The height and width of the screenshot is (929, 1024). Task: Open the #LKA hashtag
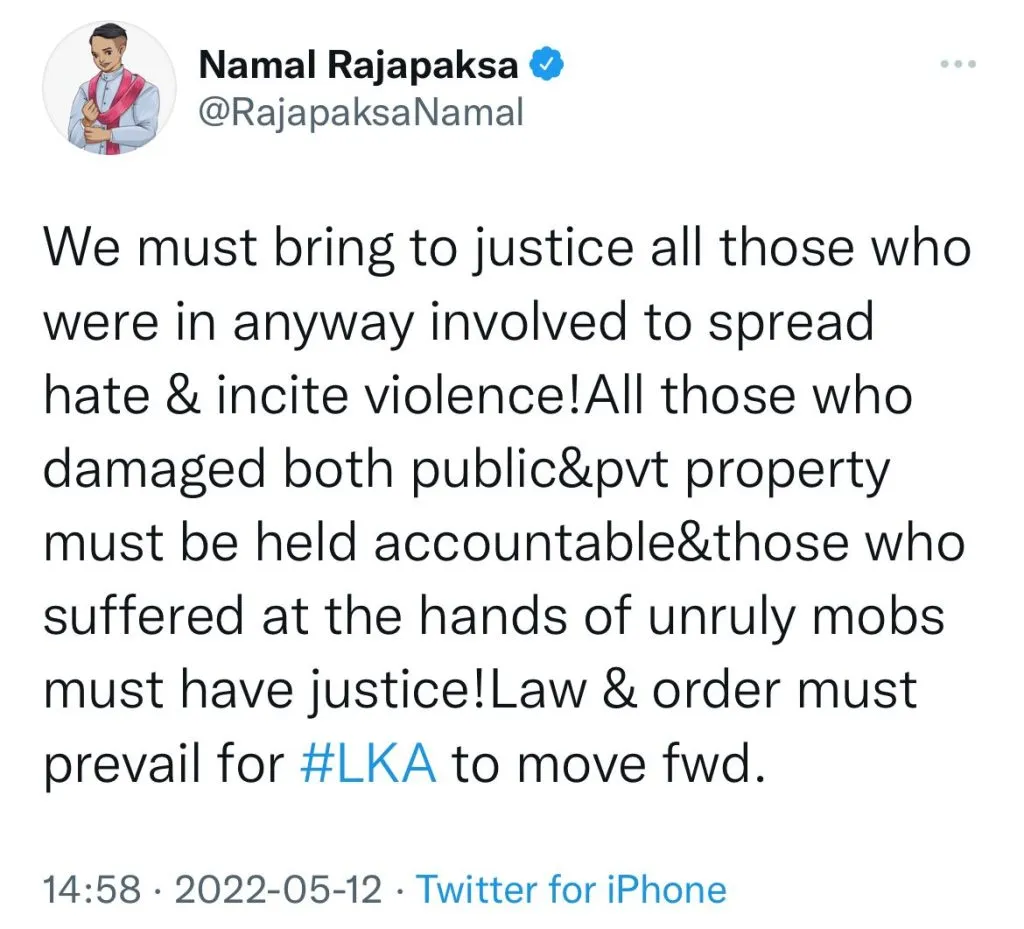[368, 763]
